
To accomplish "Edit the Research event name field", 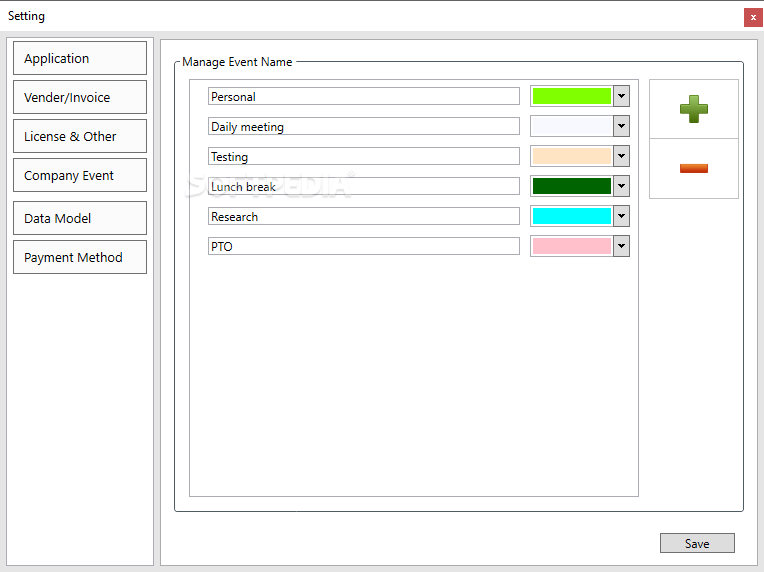I will [x=363, y=216].
